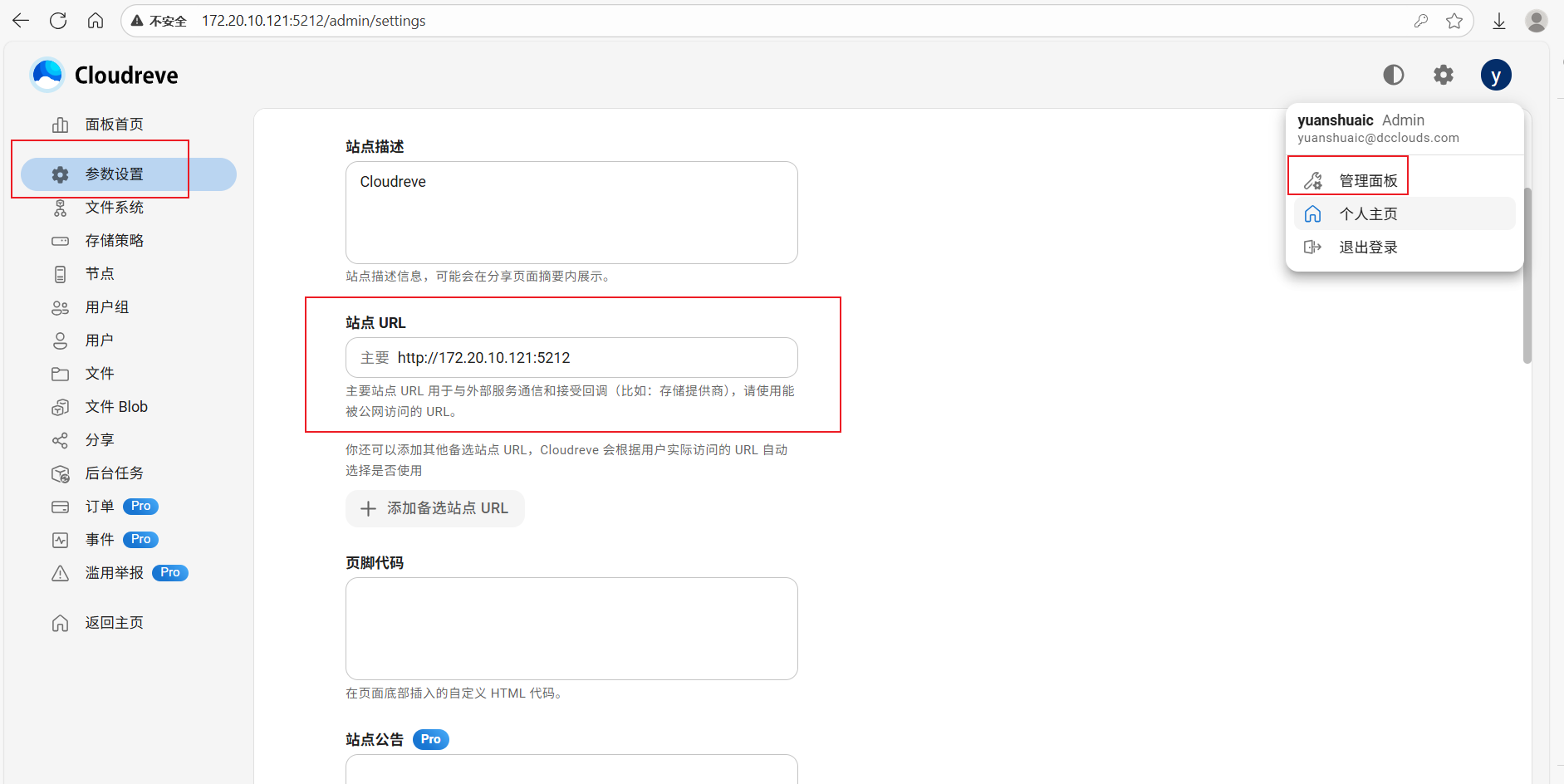Click the single user icon beside 用户
1564x784 pixels.
(x=61, y=341)
